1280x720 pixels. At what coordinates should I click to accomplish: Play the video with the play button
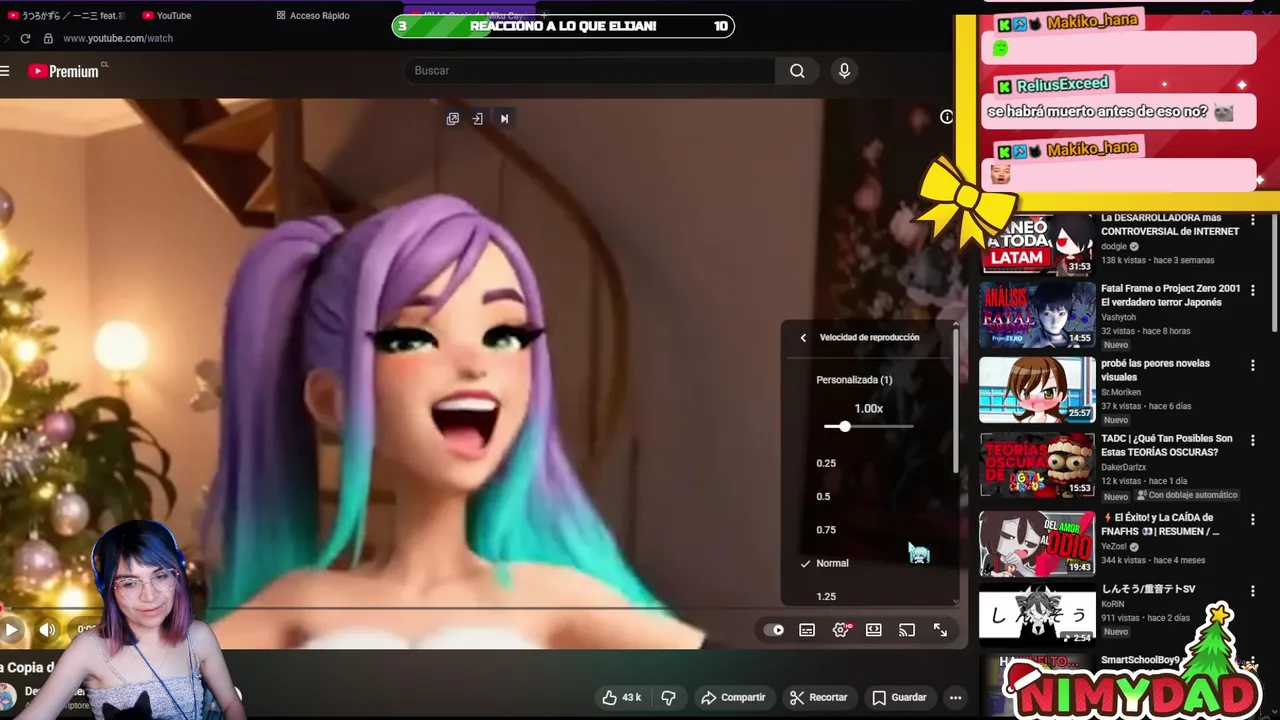tap(11, 630)
